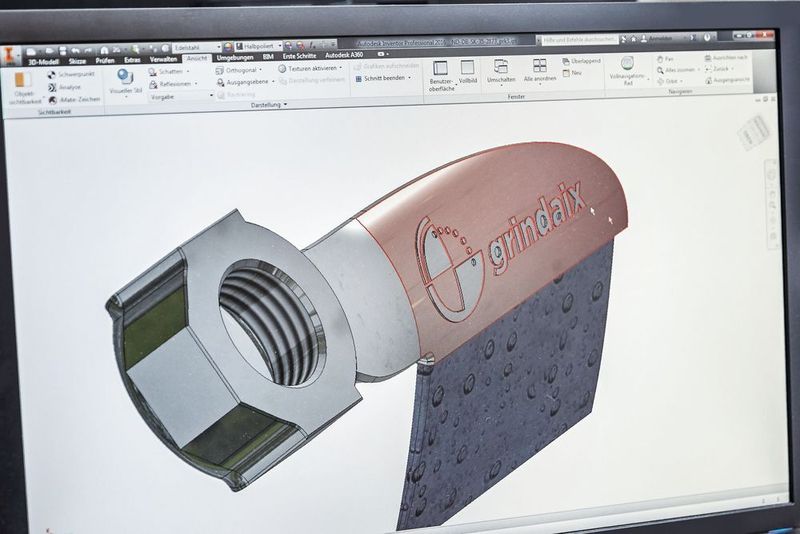Viewport: 800px width, 534px height.
Task: Click Zurück view icon
Action: [709, 69]
